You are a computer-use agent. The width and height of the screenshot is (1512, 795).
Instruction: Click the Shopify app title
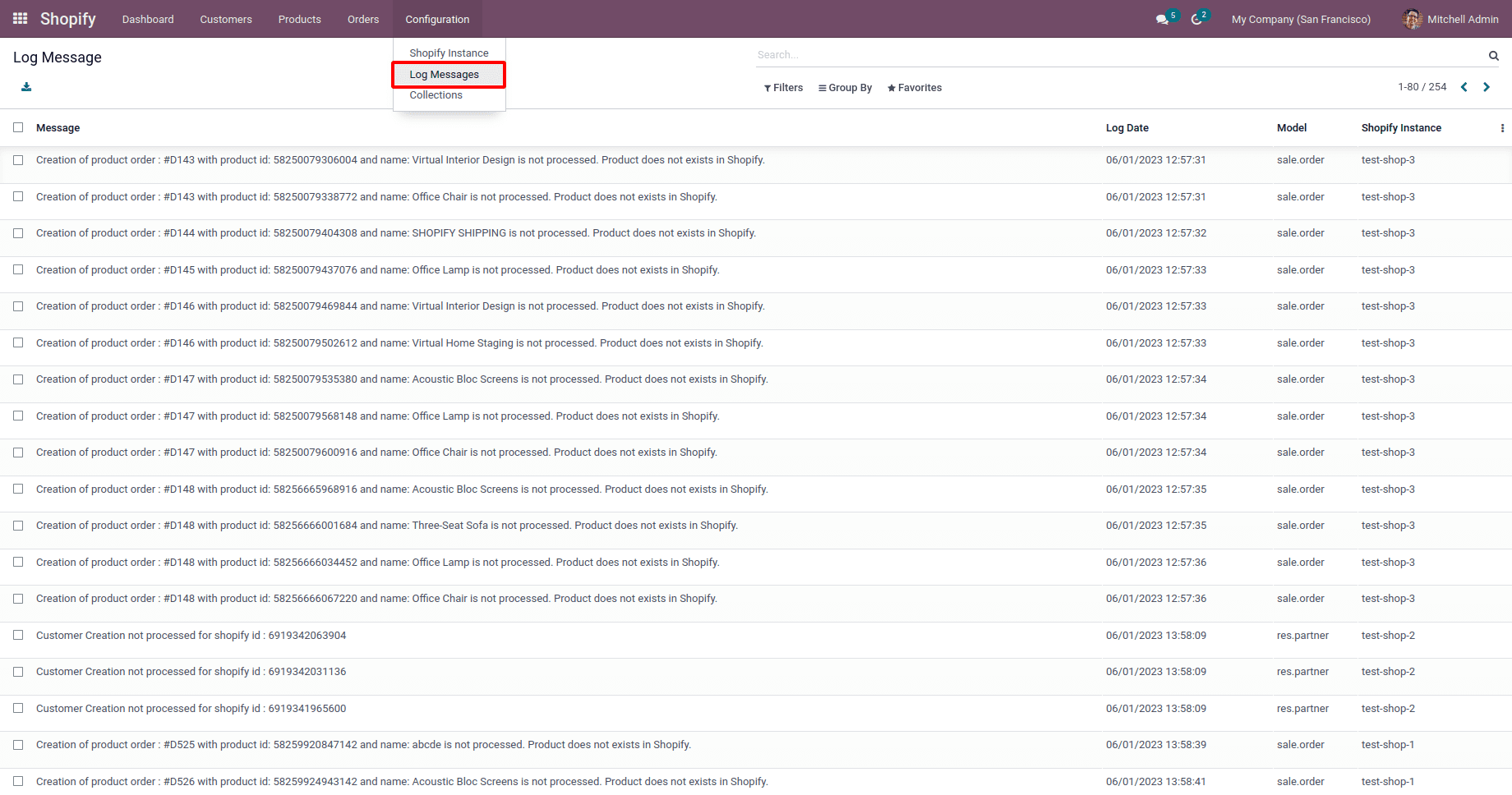coord(68,19)
